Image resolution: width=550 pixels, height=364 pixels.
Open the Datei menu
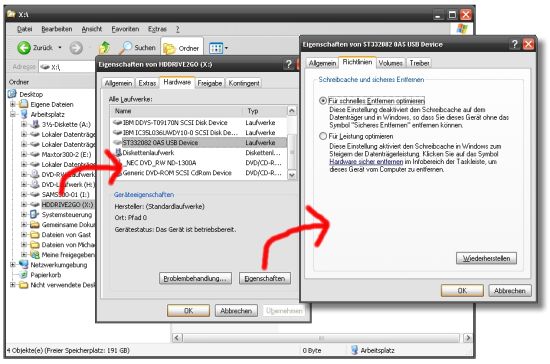tap(25, 29)
